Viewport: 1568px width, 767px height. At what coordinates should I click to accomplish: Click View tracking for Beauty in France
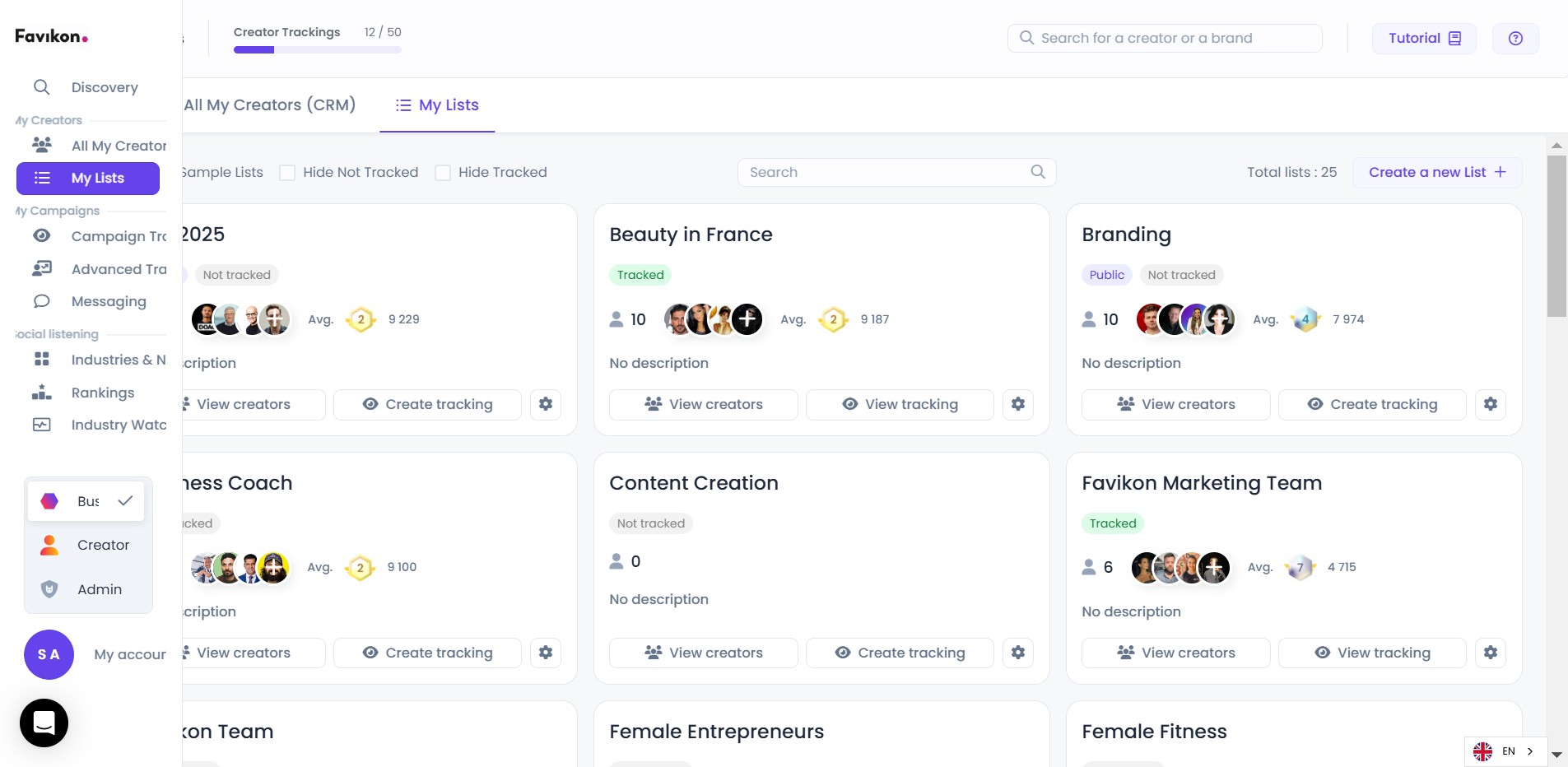900,404
